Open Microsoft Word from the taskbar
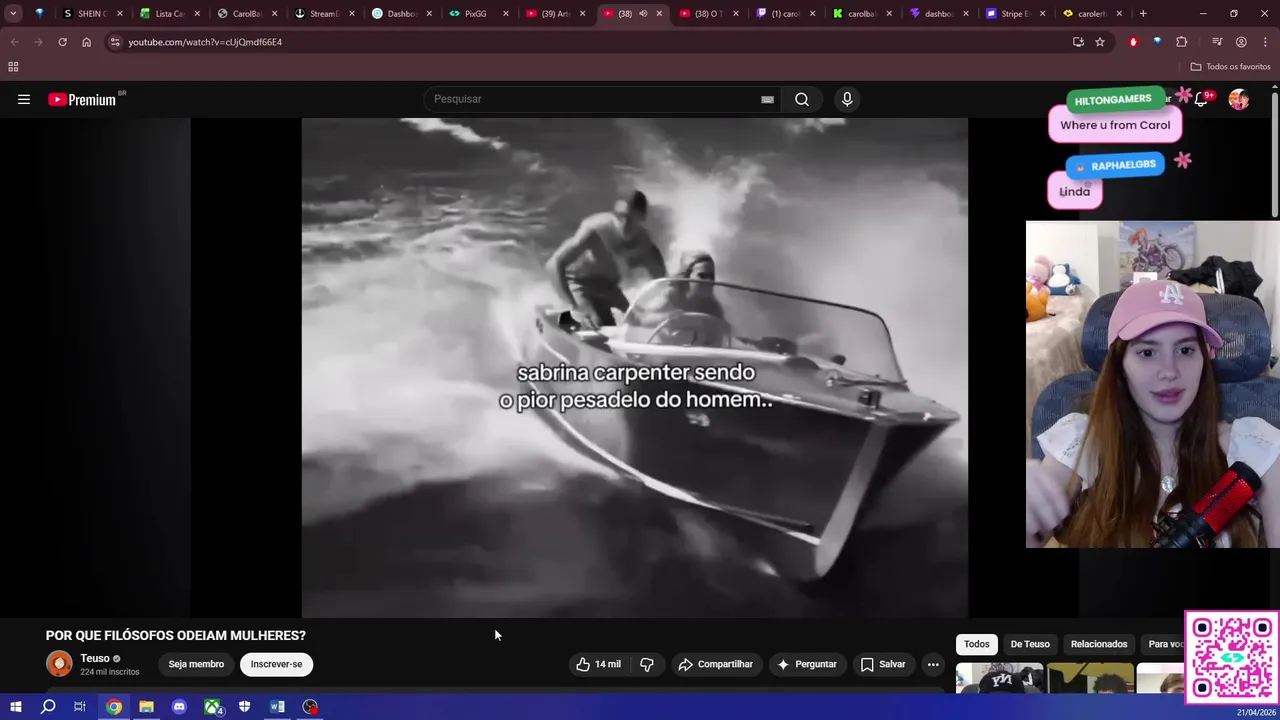1280x720 pixels. click(277, 707)
